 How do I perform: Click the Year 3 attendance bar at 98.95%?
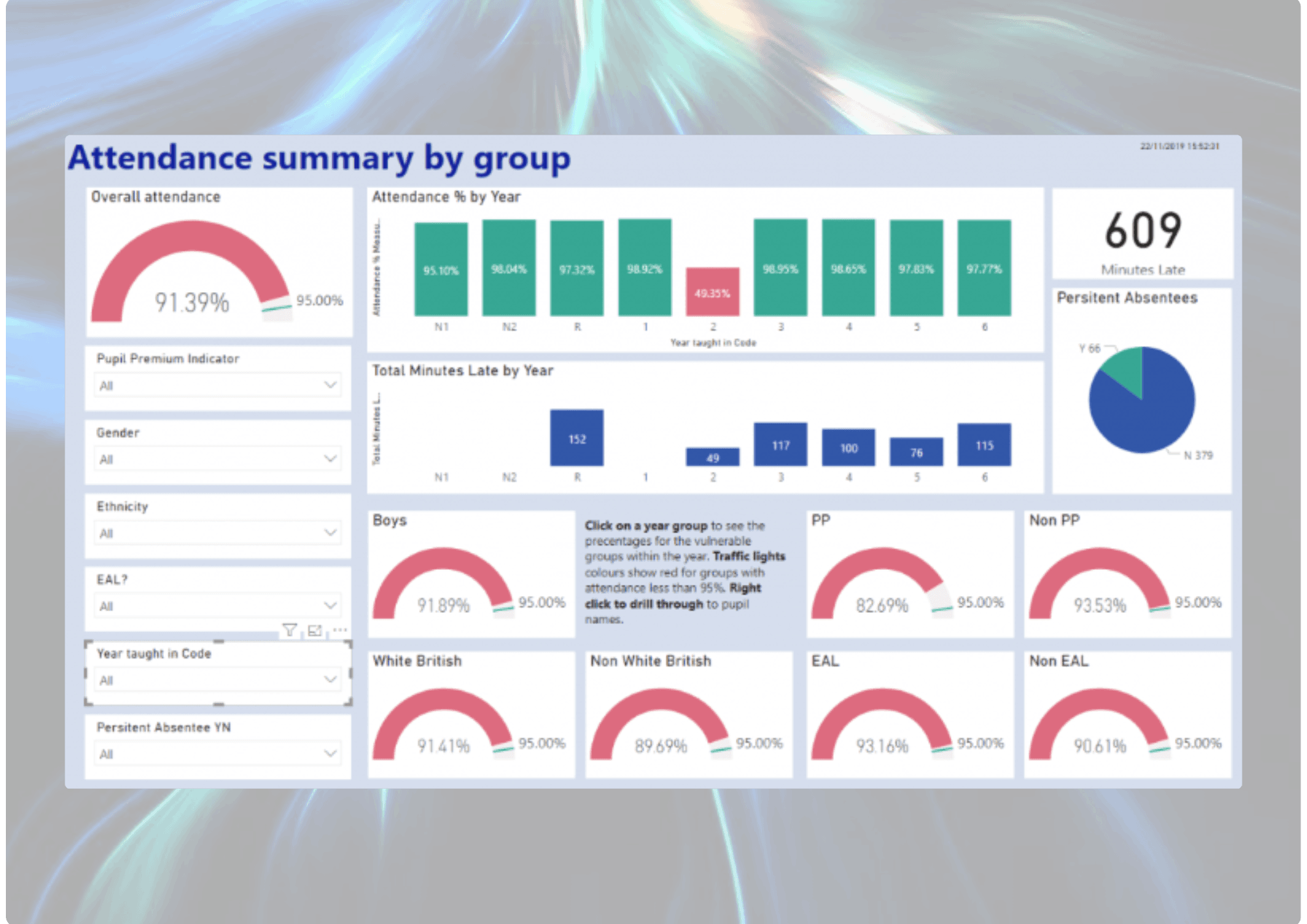pos(780,268)
